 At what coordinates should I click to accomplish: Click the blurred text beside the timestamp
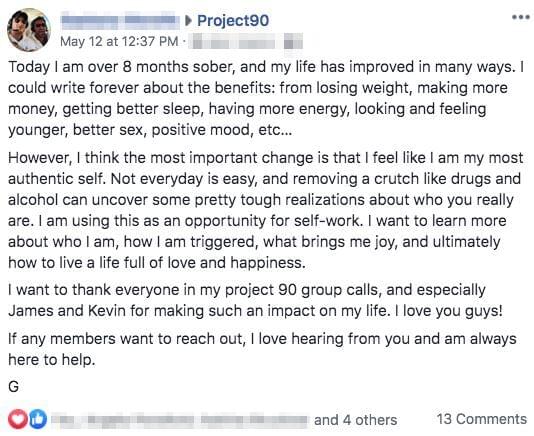[234, 43]
